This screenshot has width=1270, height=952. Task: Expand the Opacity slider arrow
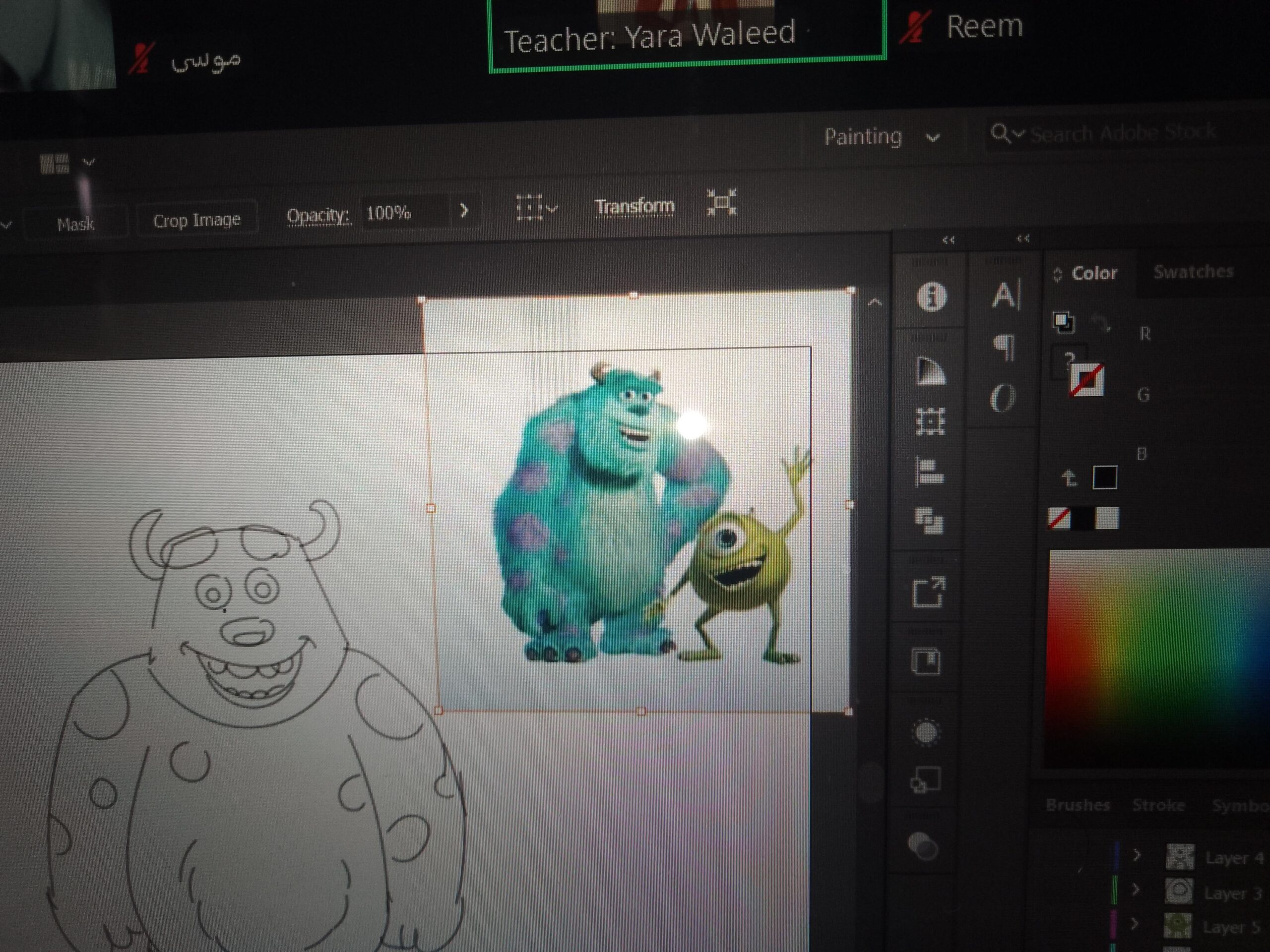click(464, 211)
